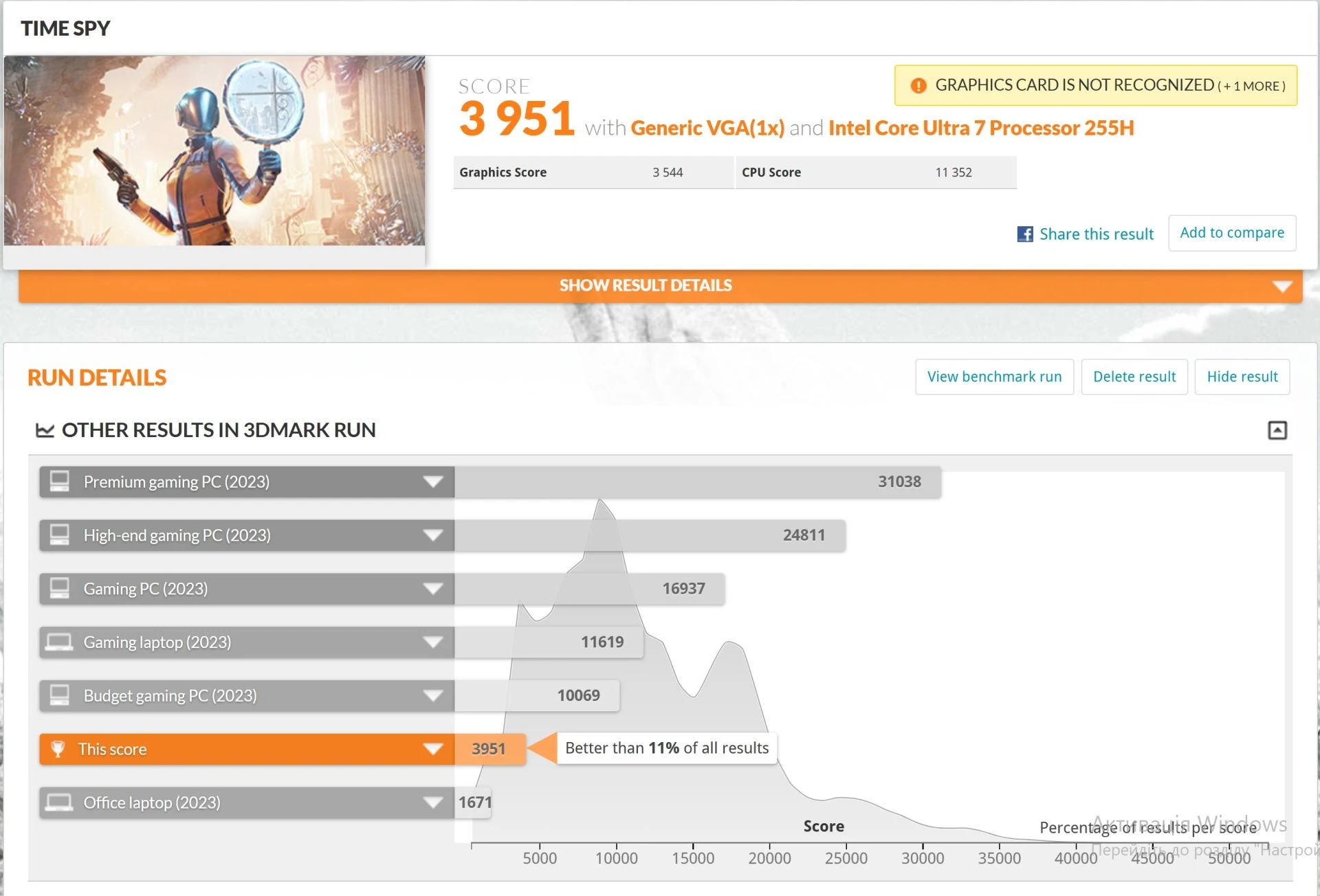Click the desktop icon for High-end gaming PC (2023)
The image size is (1320, 896).
point(60,535)
